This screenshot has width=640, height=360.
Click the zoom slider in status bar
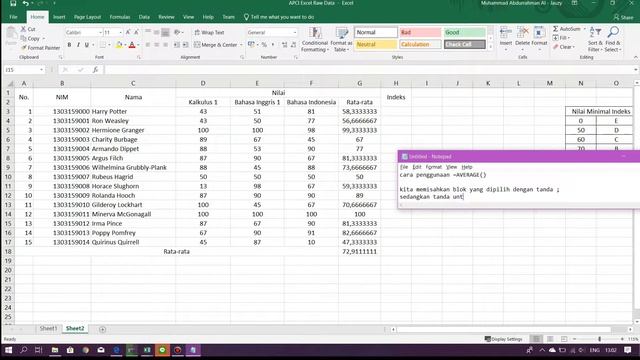(599, 339)
